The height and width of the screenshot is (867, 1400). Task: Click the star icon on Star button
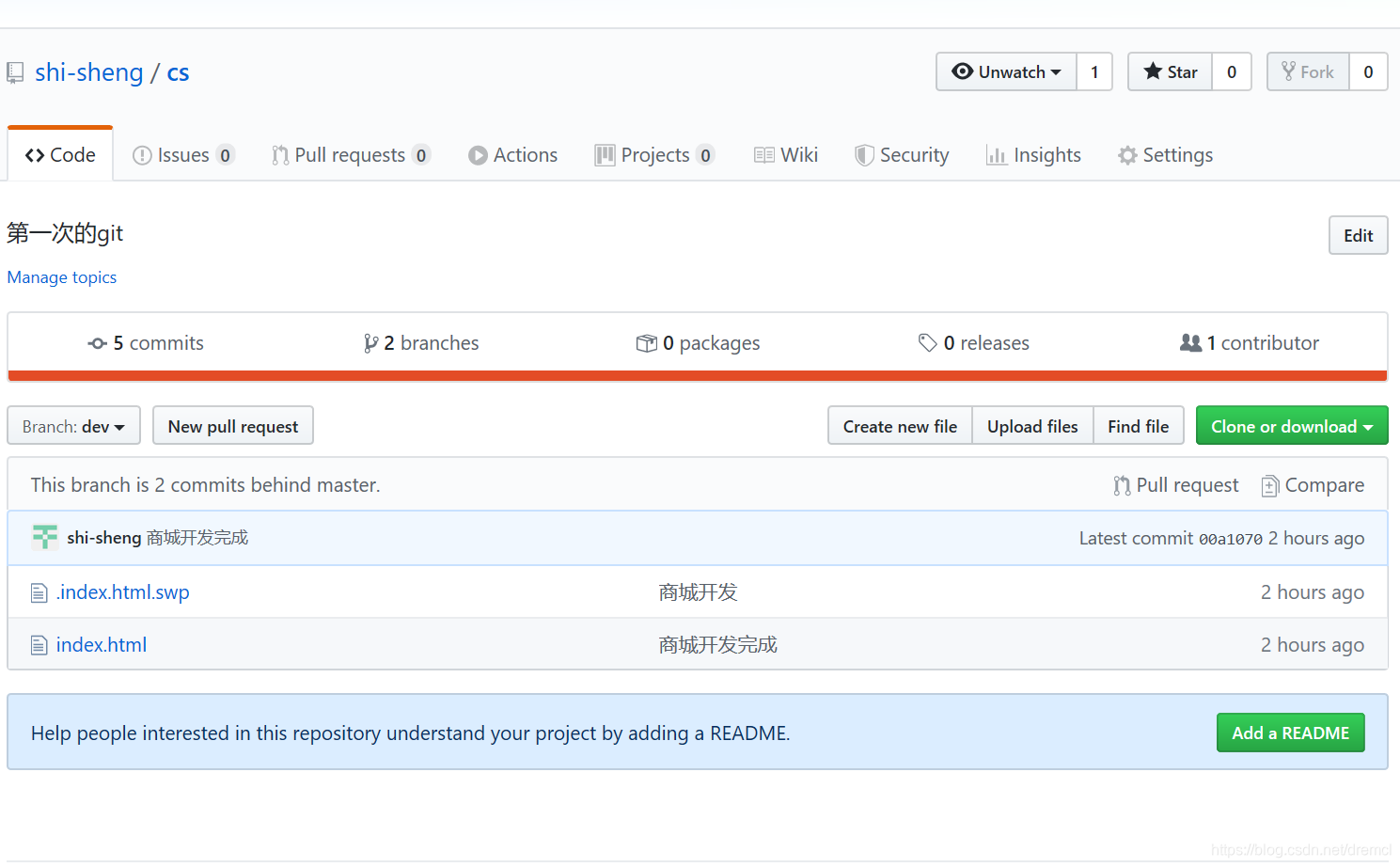tap(1153, 71)
